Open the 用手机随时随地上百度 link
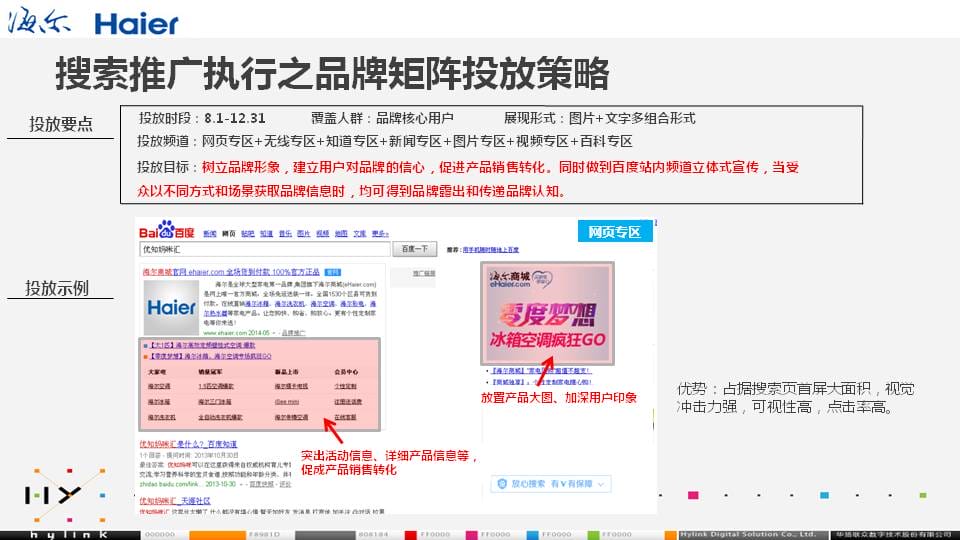This screenshot has width=960, height=540. pos(490,250)
